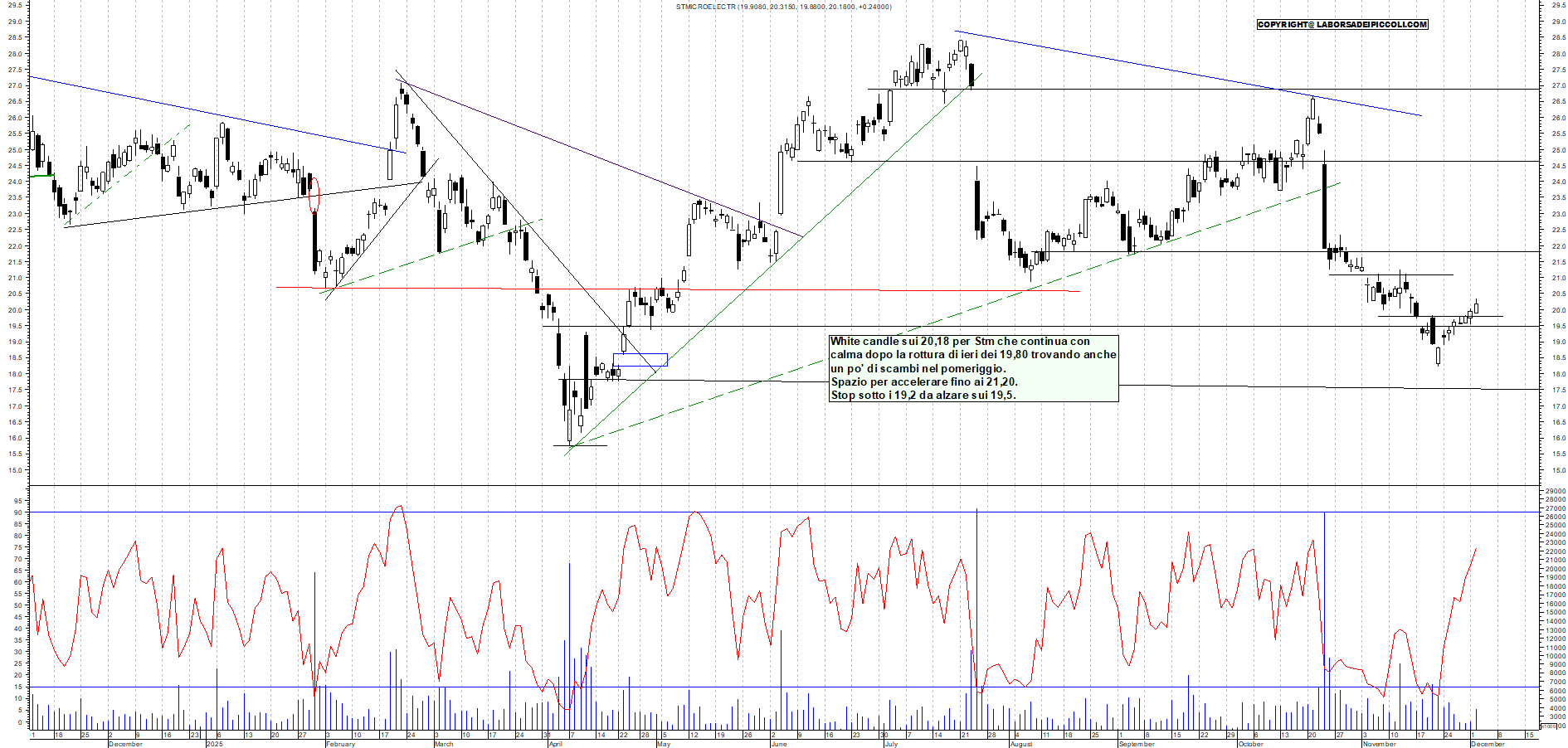Select the February label on the time axis
Image resolution: width=1568 pixels, height=748 pixels.
340,744
